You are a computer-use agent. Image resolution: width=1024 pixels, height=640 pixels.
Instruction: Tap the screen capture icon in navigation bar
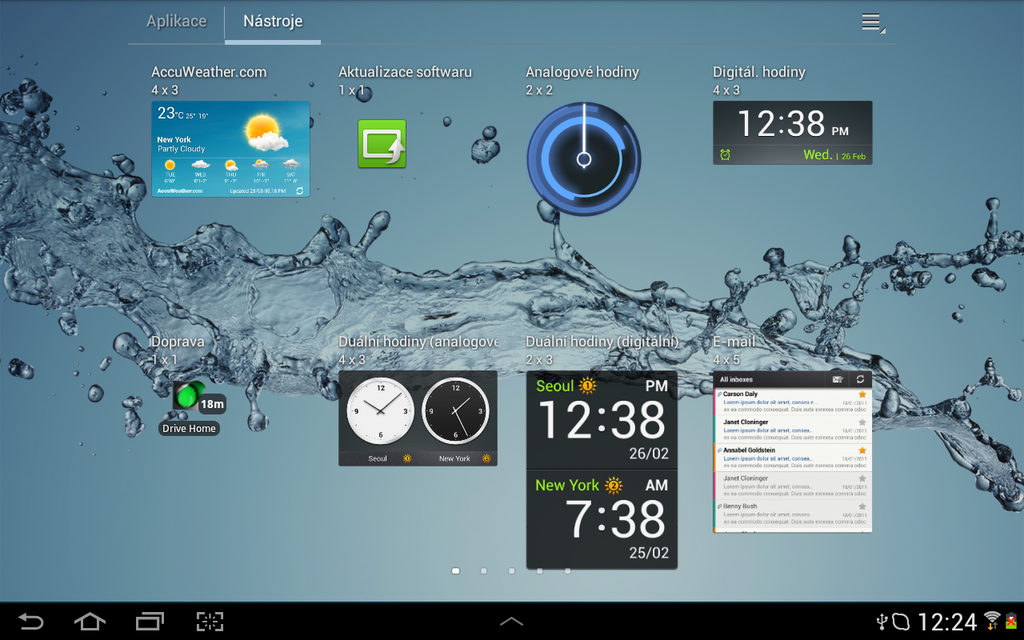click(x=209, y=621)
